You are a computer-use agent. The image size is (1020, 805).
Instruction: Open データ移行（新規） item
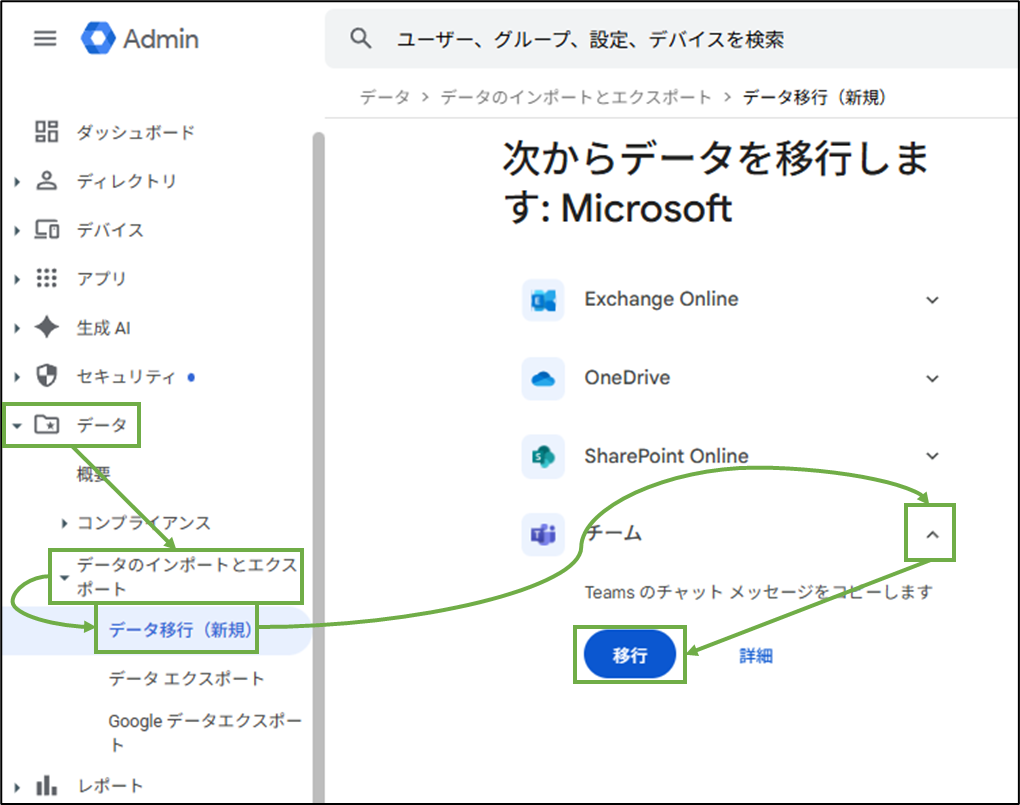(180, 629)
